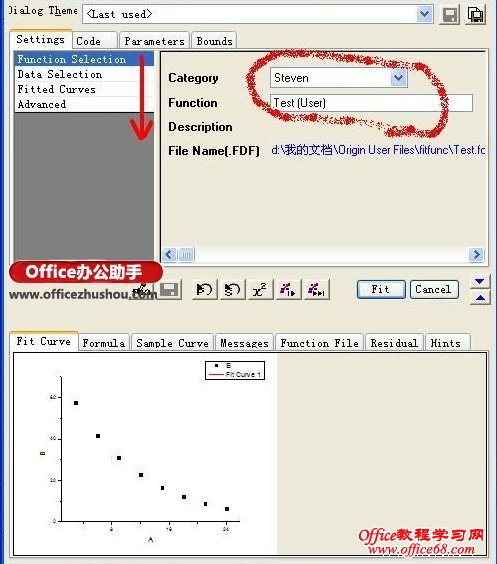The height and width of the screenshot is (564, 497).
Task: Click the one iteration fit icon
Action: click(x=288, y=290)
